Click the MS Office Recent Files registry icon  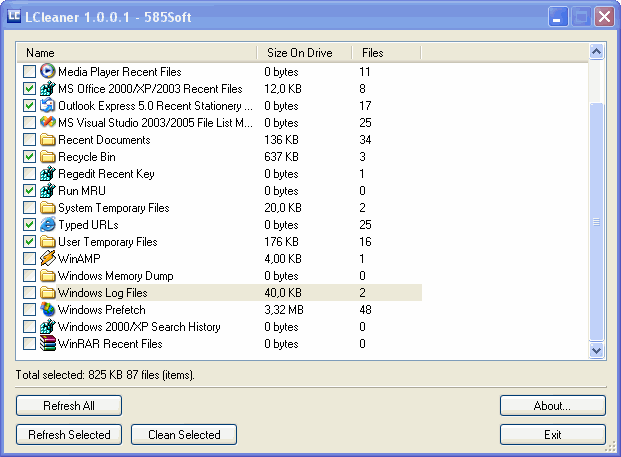(x=48, y=88)
